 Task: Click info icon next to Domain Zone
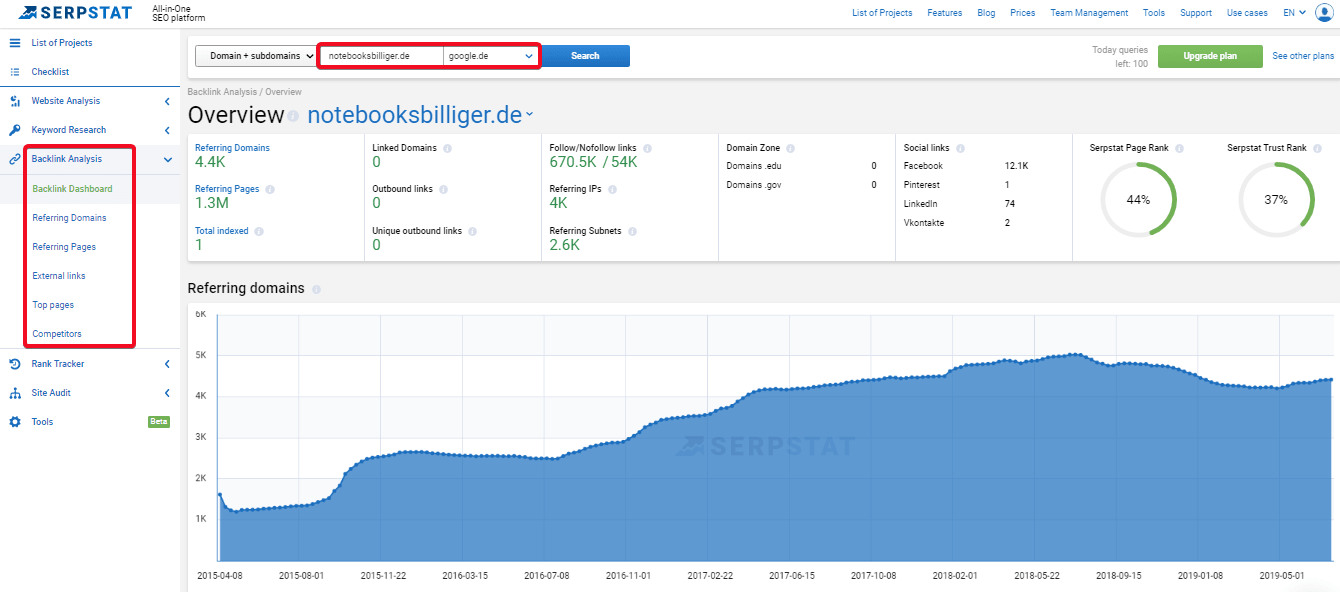tap(790, 148)
